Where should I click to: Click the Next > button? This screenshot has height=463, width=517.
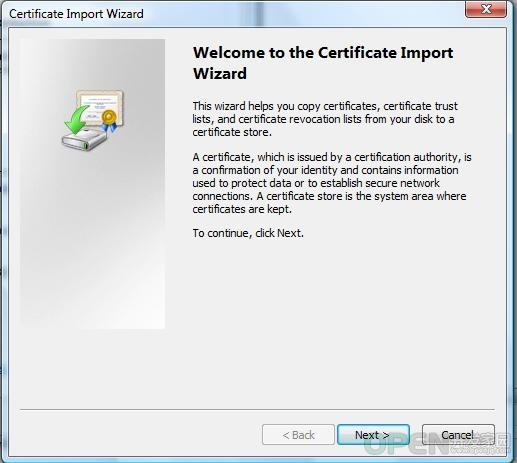pyautogui.click(x=373, y=435)
